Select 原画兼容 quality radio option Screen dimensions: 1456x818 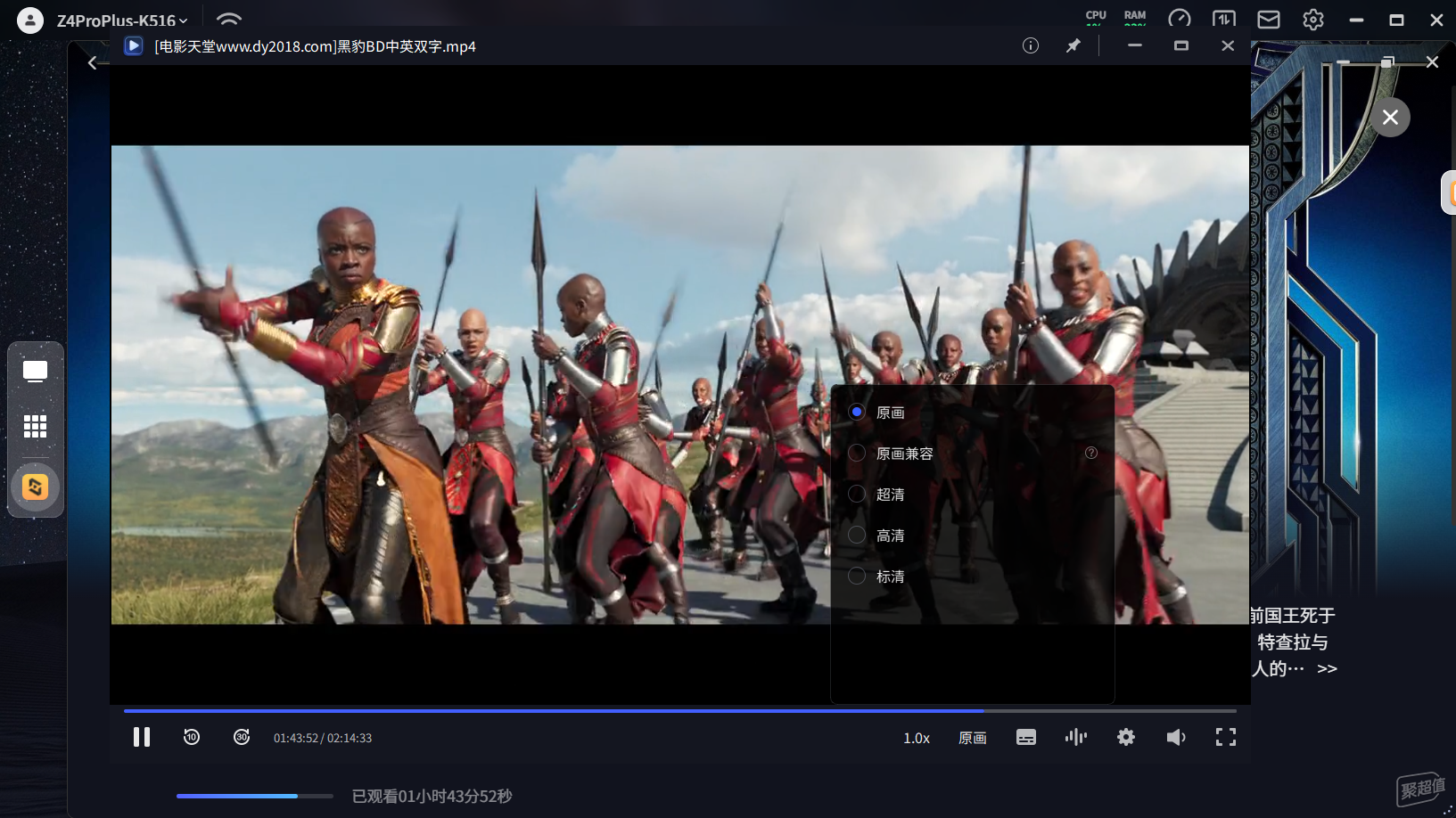tap(857, 453)
